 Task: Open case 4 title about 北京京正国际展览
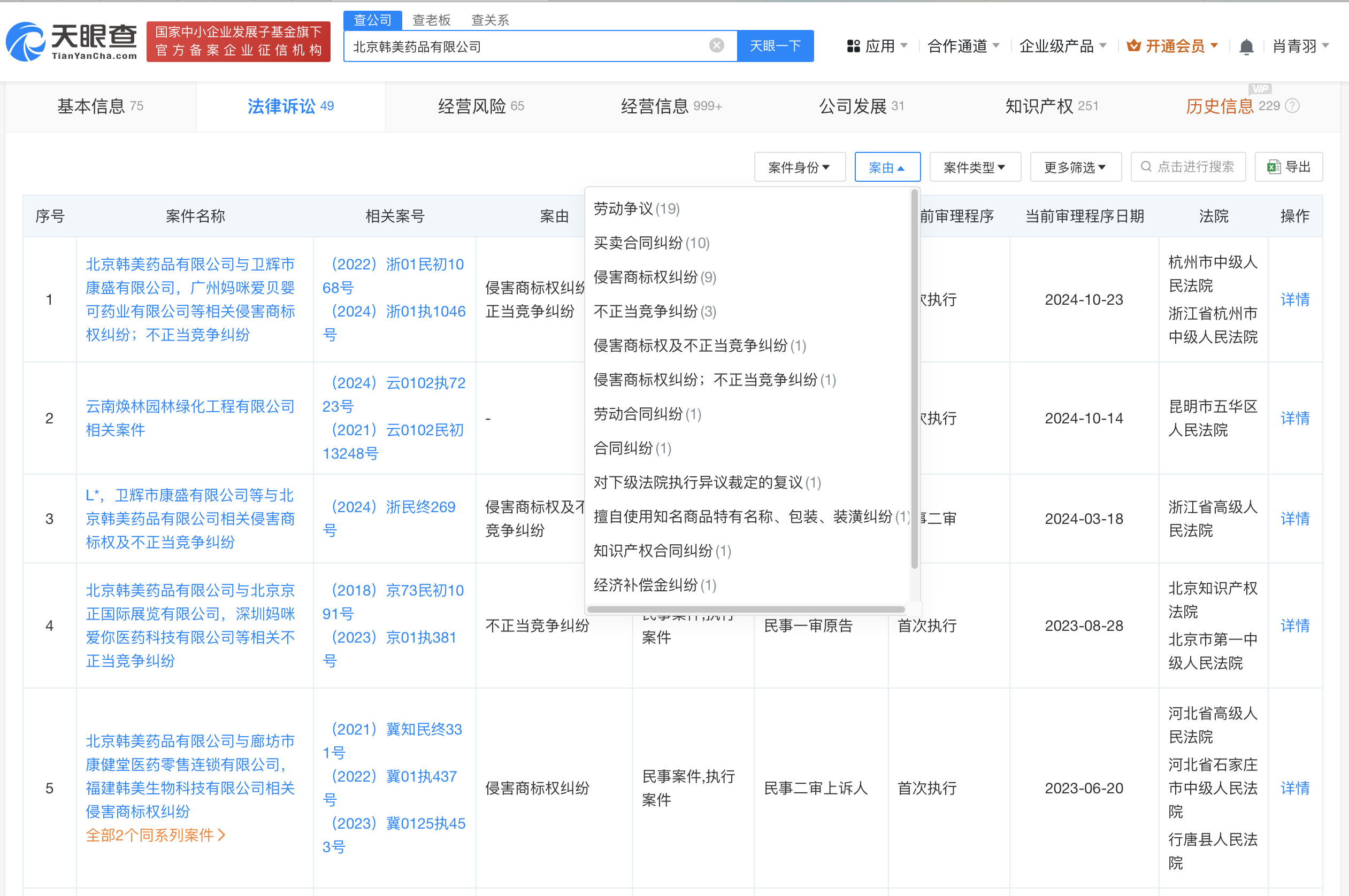click(190, 625)
